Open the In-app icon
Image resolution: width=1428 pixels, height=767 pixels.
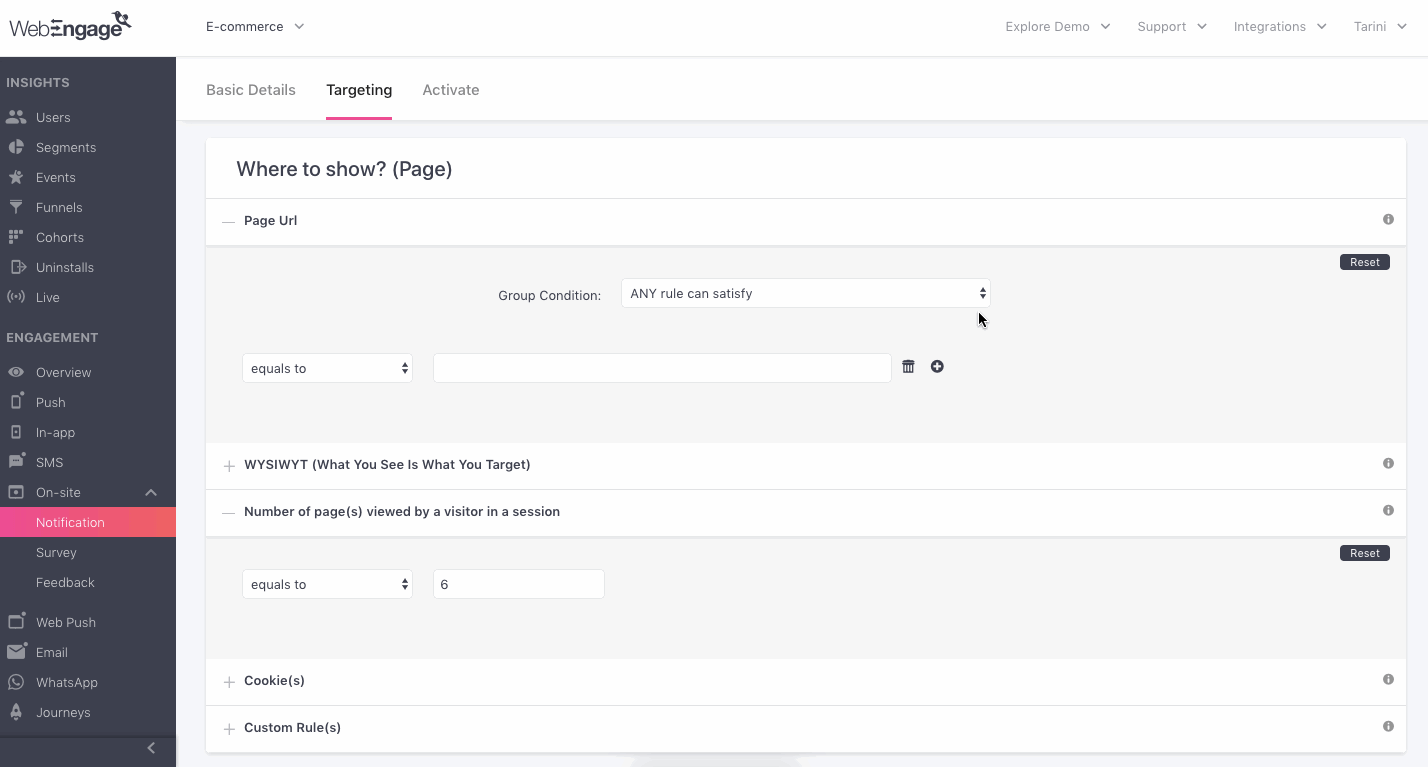coord(15,432)
